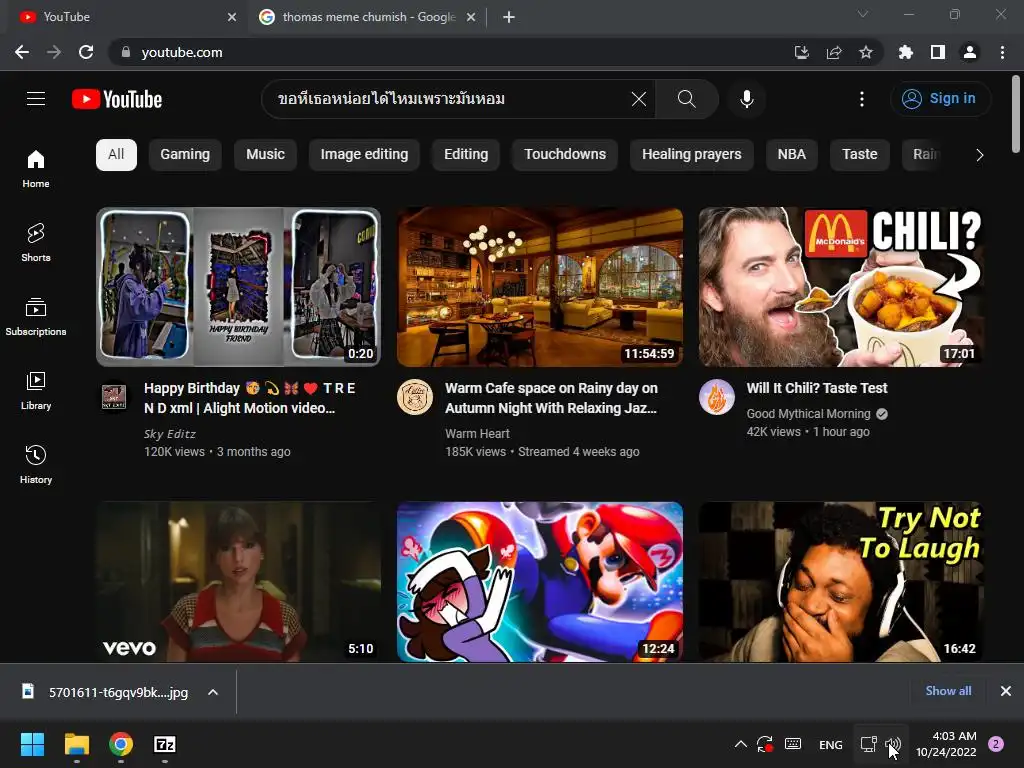Open the Good Mythical Morning channel avatar
This screenshot has width=1024, height=768.
(x=716, y=397)
